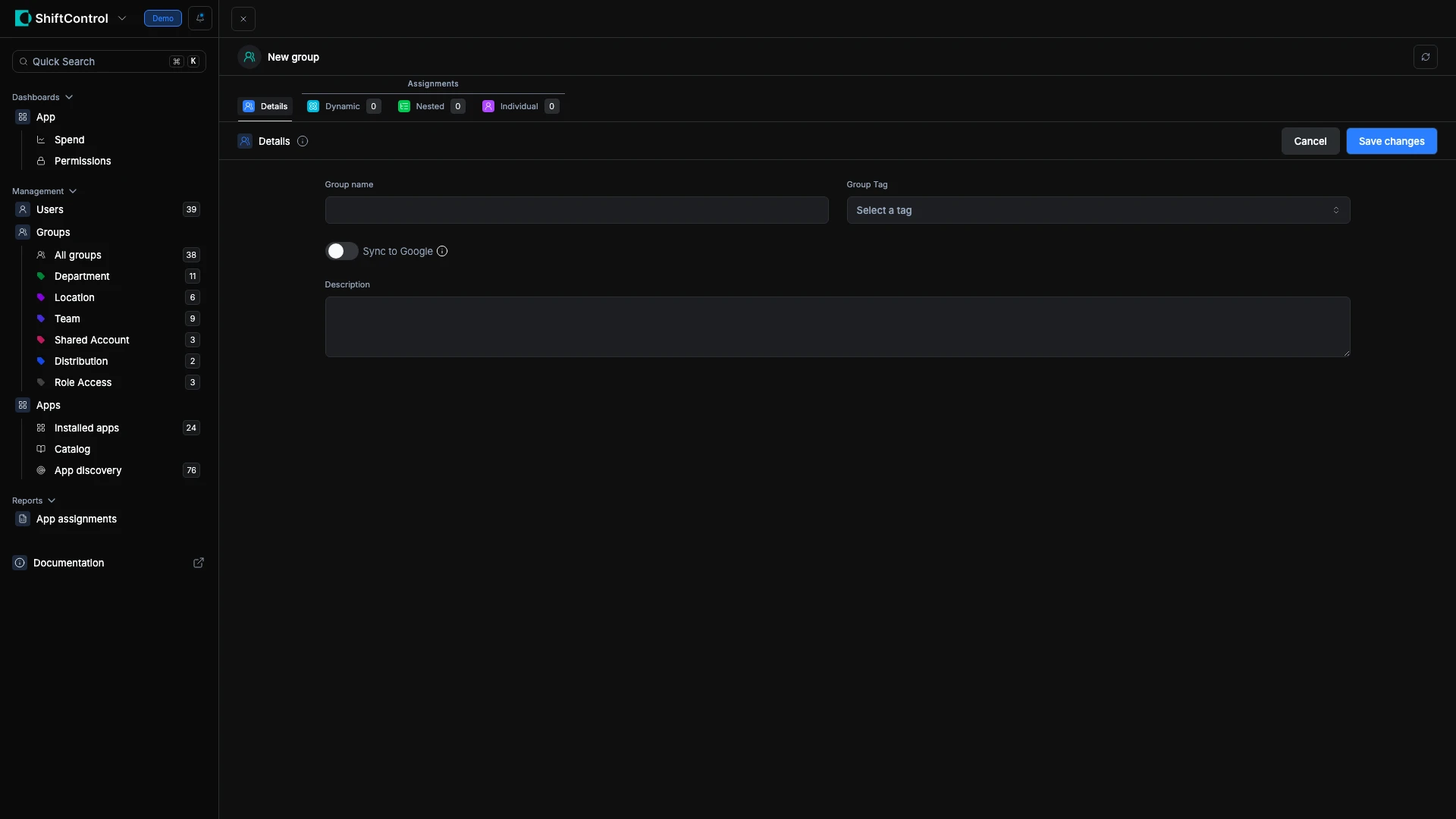Collapse the Management section
Viewport: 1456px width, 819px height.
tap(73, 191)
